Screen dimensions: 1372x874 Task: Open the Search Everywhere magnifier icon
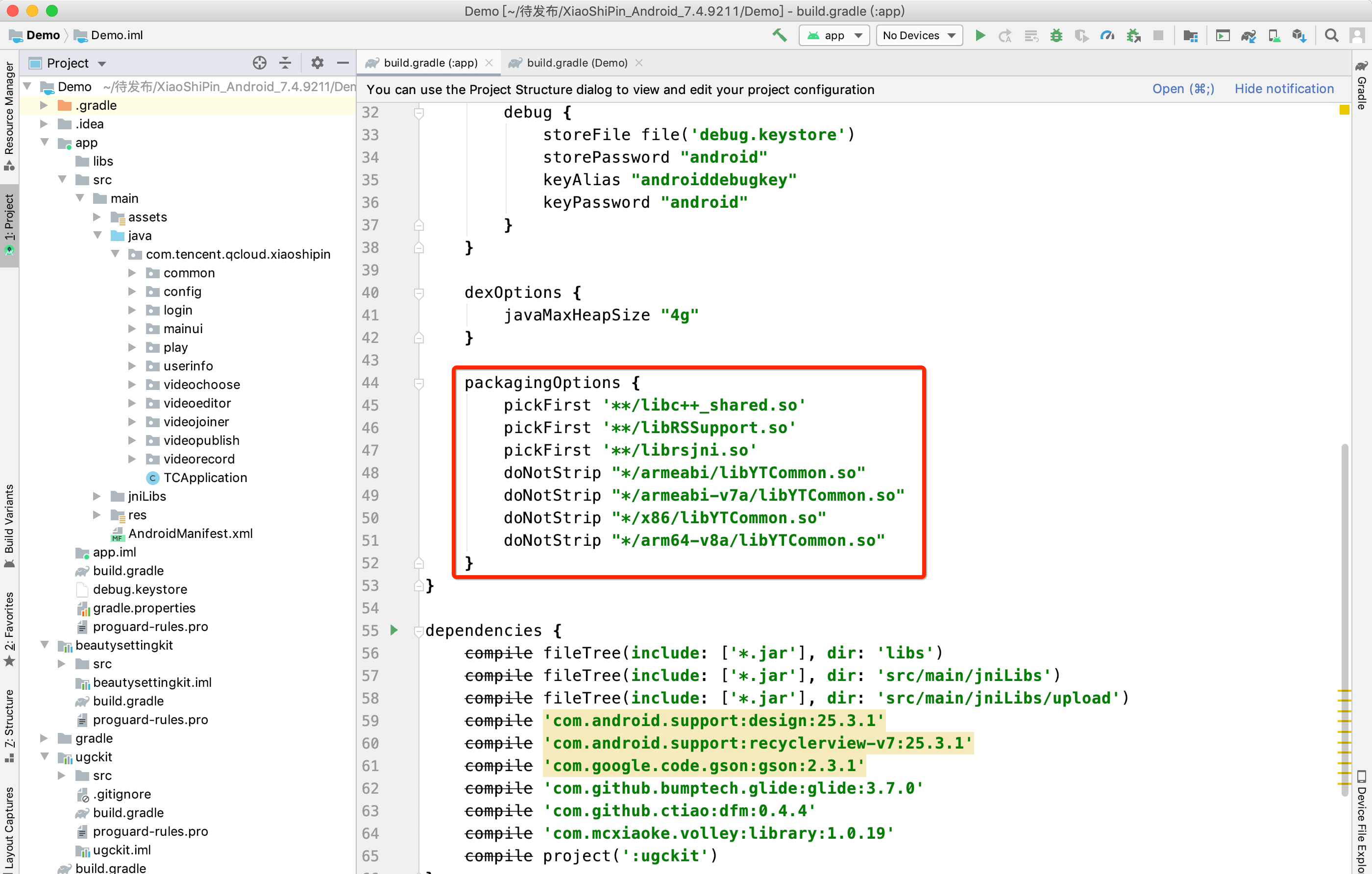(1331, 35)
